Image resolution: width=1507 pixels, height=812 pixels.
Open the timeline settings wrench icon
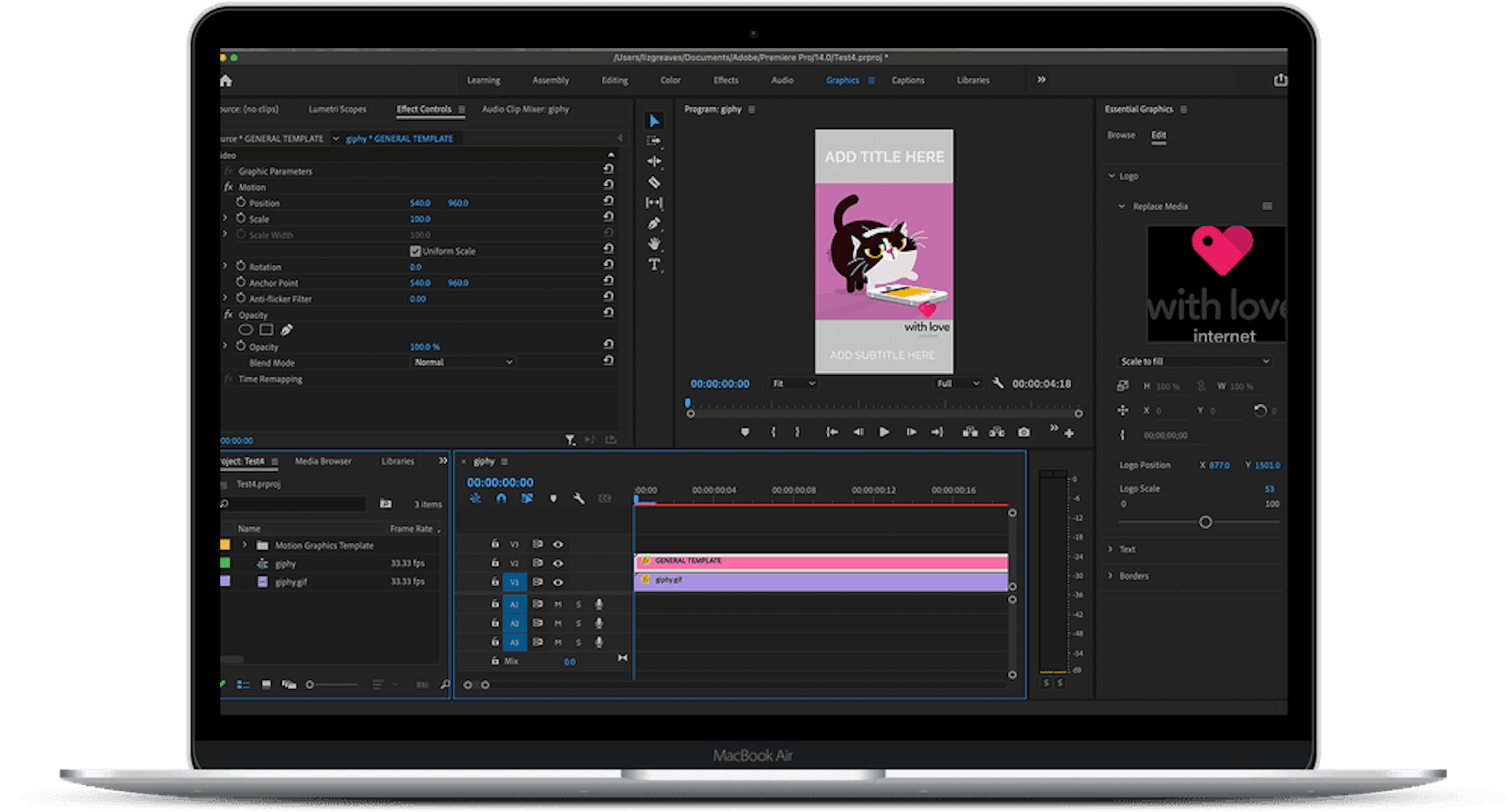click(580, 499)
